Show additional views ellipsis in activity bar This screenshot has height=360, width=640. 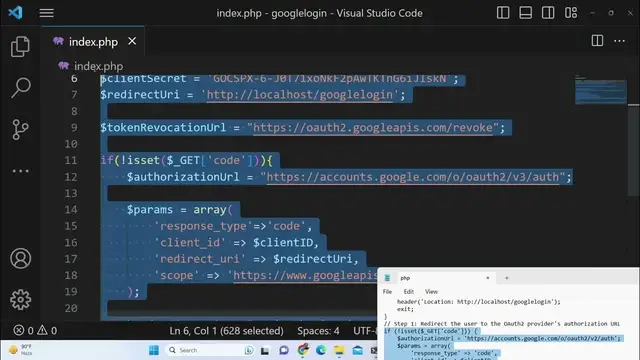(x=20, y=171)
